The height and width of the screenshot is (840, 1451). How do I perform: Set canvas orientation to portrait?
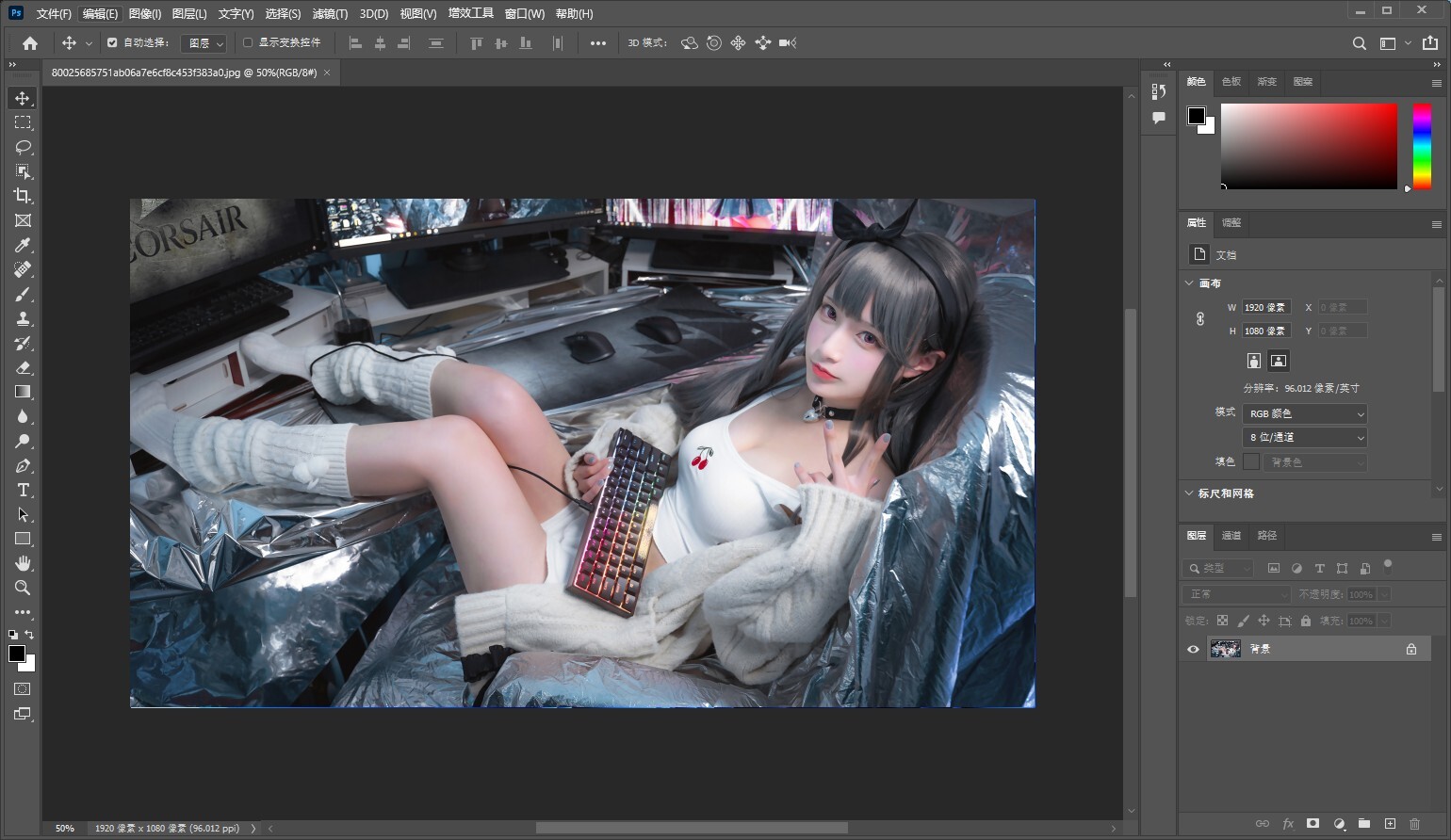pos(1253,361)
